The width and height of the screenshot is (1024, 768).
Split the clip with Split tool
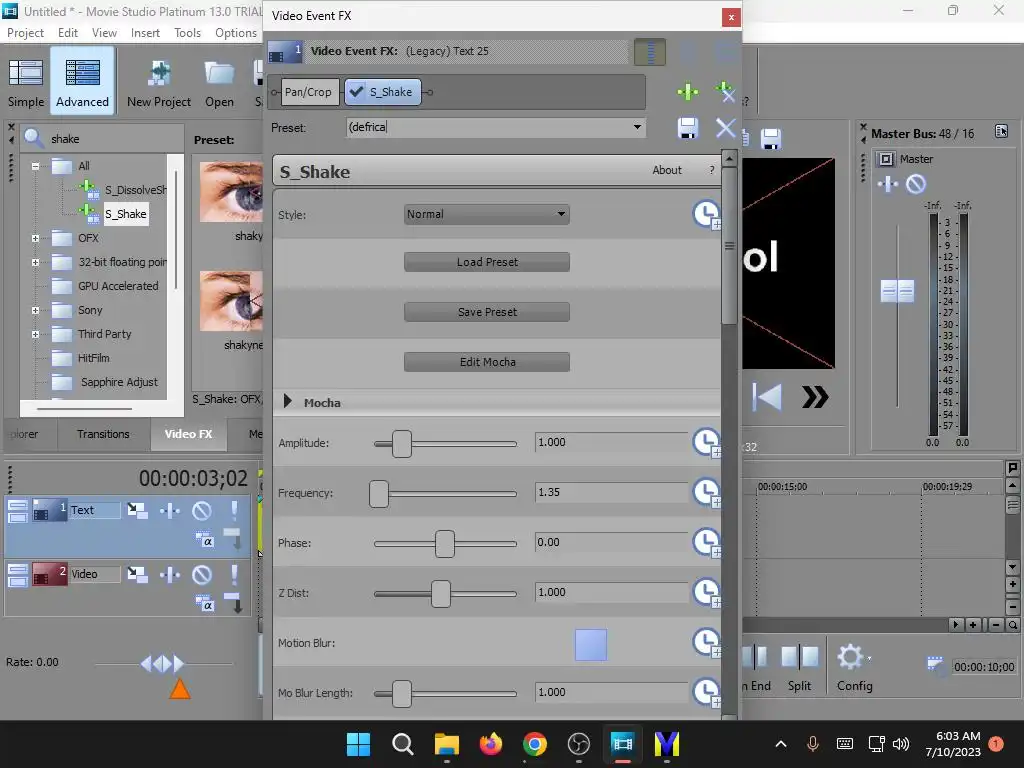(x=799, y=667)
